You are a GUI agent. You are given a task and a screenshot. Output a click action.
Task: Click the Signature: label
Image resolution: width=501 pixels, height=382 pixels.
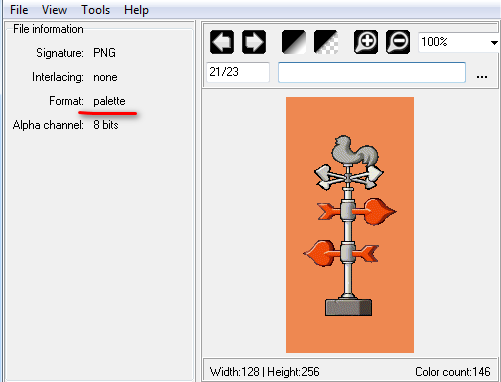[x=60, y=53]
